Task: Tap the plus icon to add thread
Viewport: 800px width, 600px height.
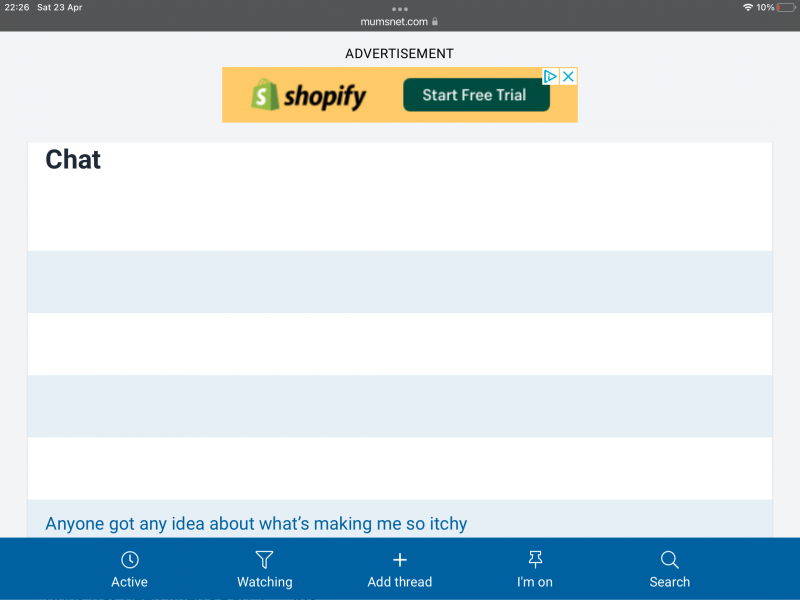Action: 399,560
